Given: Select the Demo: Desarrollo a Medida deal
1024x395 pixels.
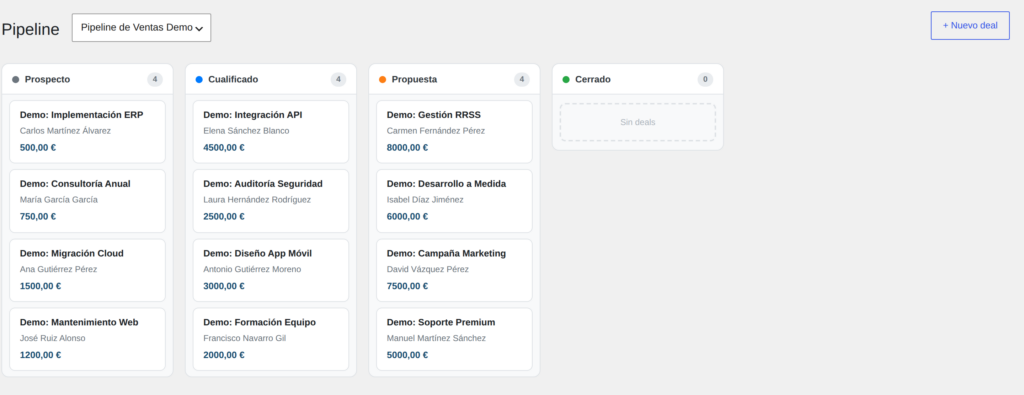Looking at the screenshot, I should (x=455, y=201).
